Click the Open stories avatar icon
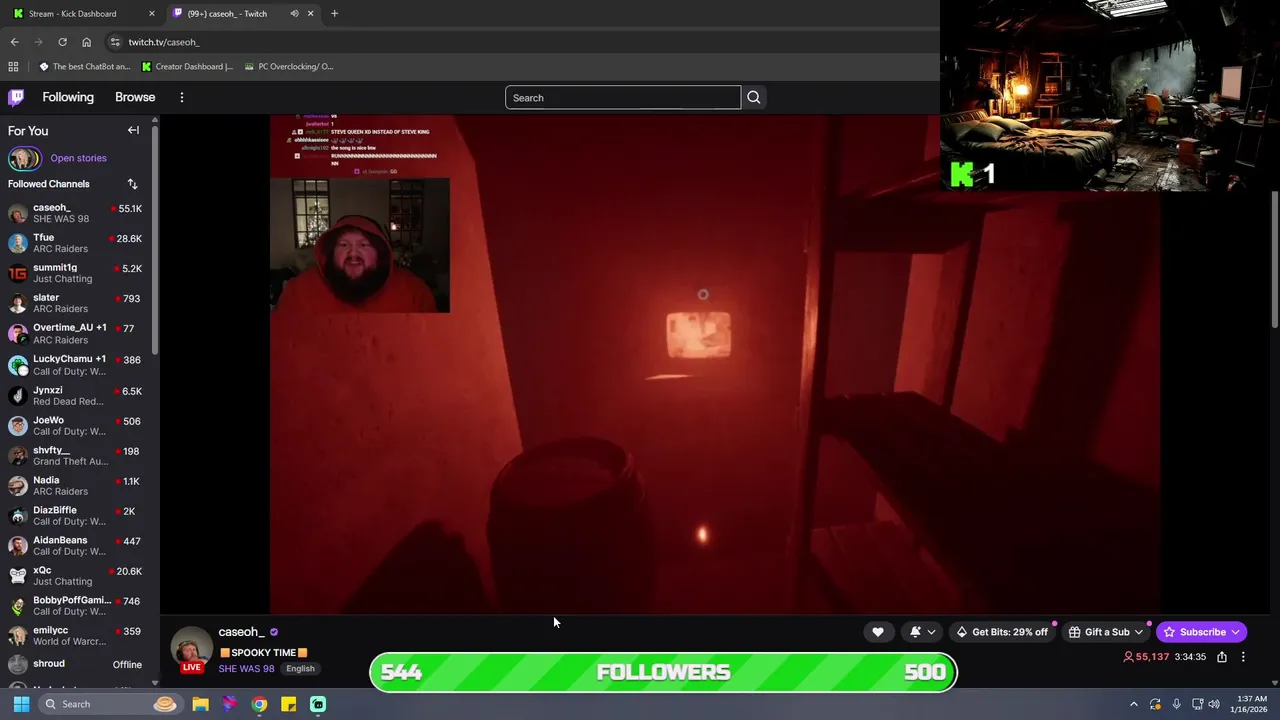Image resolution: width=1280 pixels, height=720 pixels. (x=24, y=158)
